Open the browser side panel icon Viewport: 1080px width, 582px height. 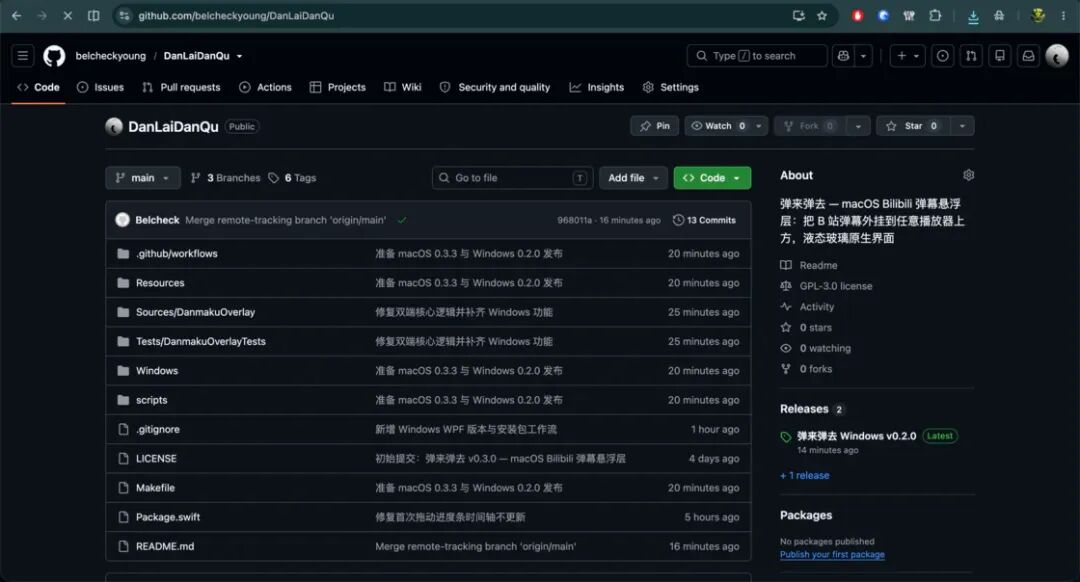point(94,15)
